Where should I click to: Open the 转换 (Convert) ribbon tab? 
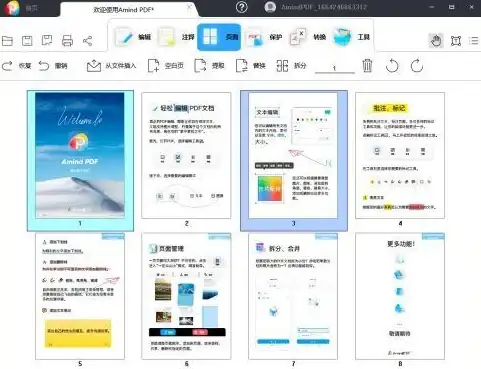(x=307, y=37)
